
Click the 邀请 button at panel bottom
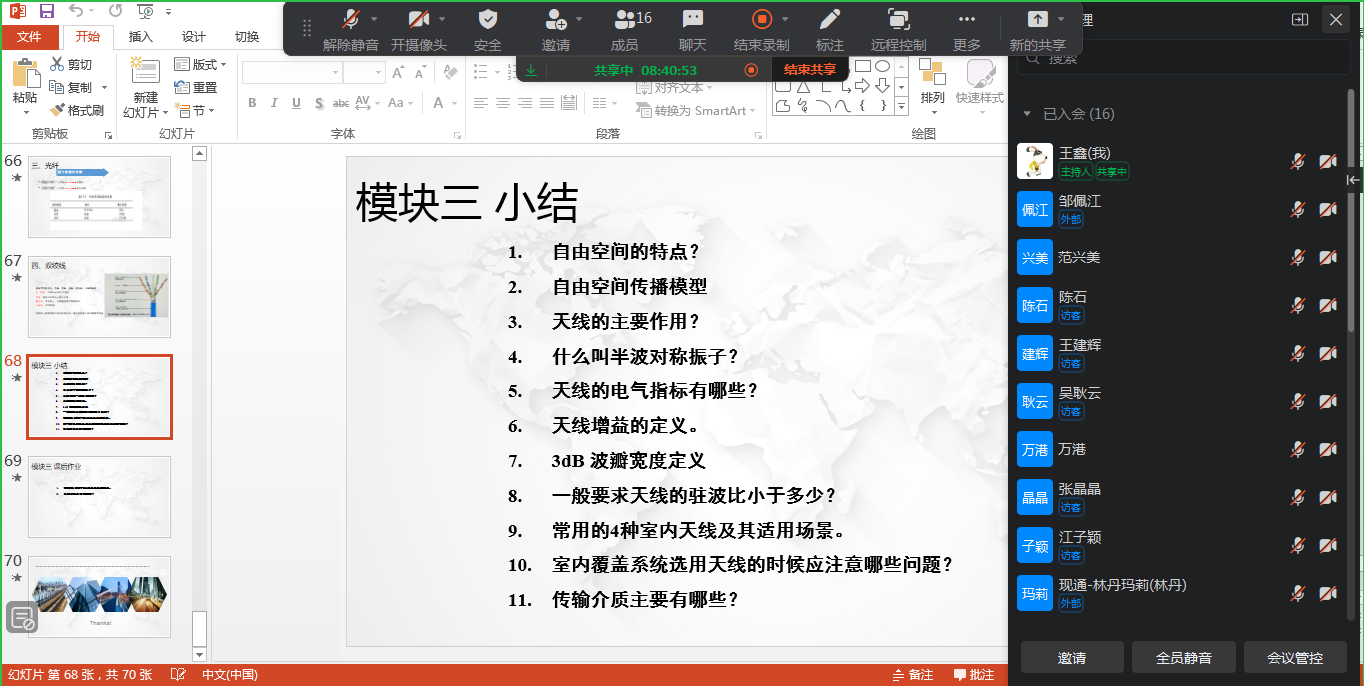point(1072,658)
